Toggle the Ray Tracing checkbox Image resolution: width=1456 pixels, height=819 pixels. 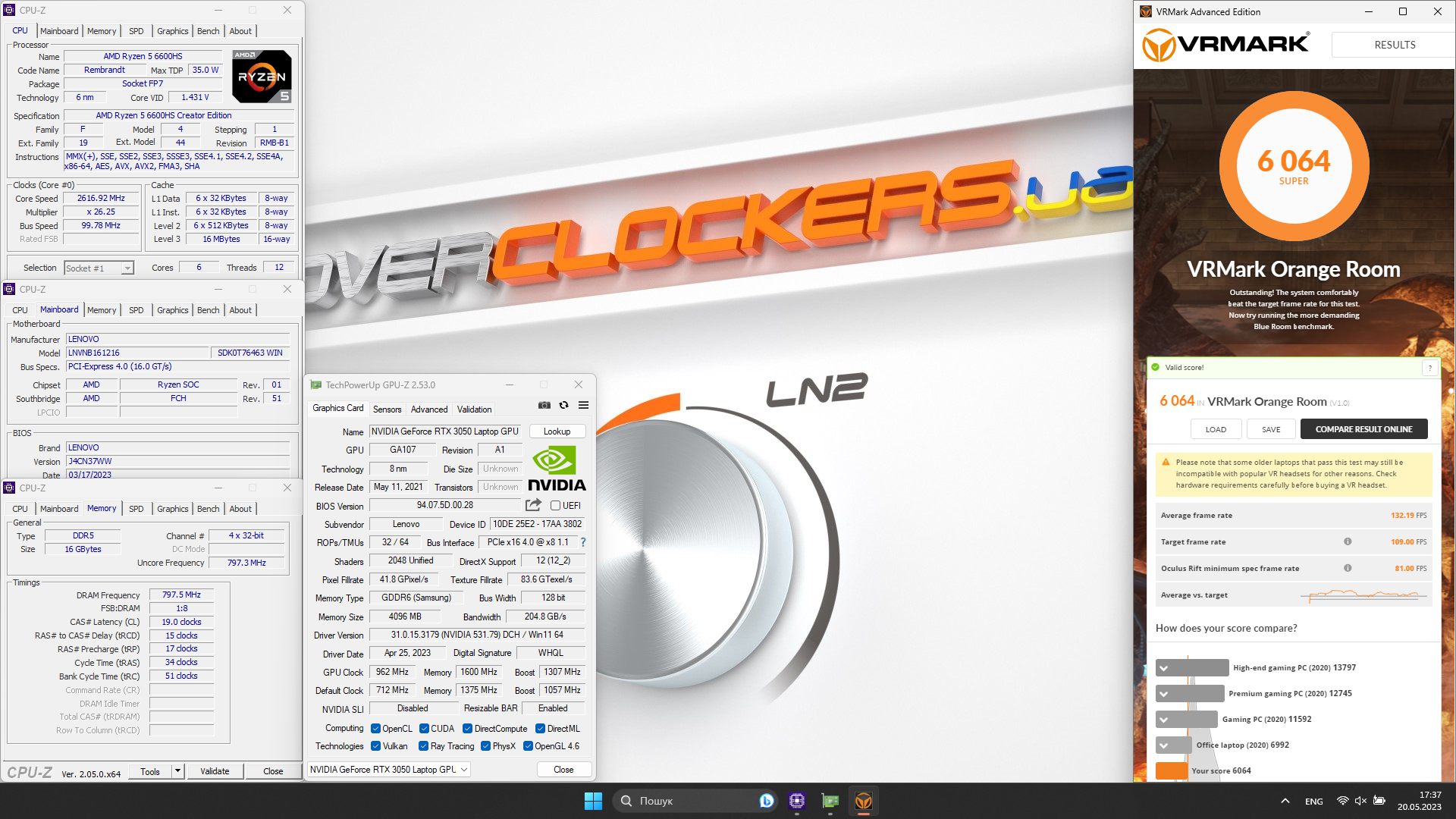[x=423, y=746]
